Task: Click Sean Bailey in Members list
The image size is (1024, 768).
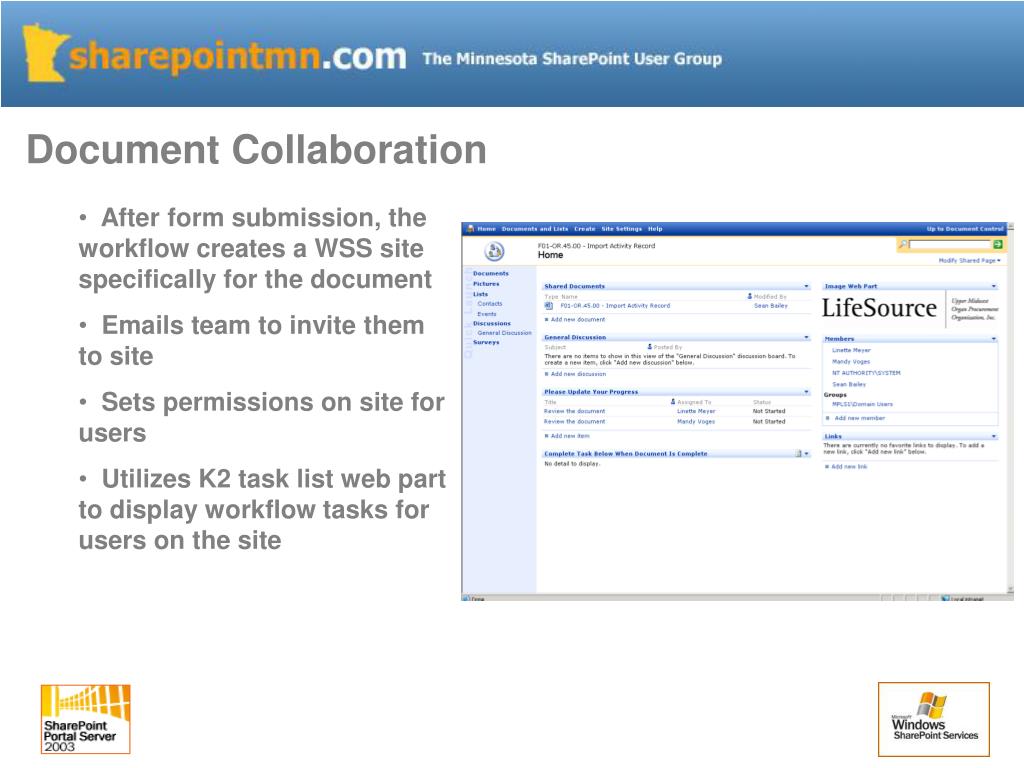Action: point(849,385)
